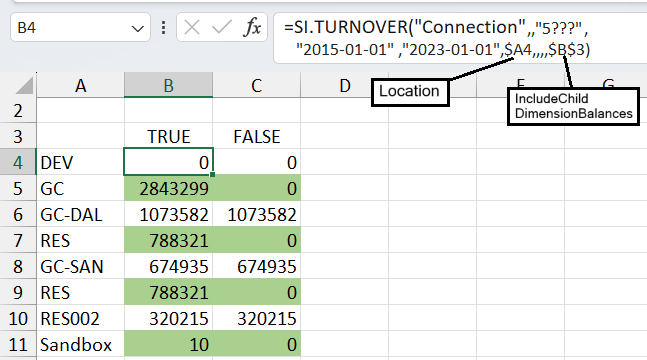Click the 320215 cell in column C
Image resolution: width=647 pixels, height=360 pixels.
point(257,318)
